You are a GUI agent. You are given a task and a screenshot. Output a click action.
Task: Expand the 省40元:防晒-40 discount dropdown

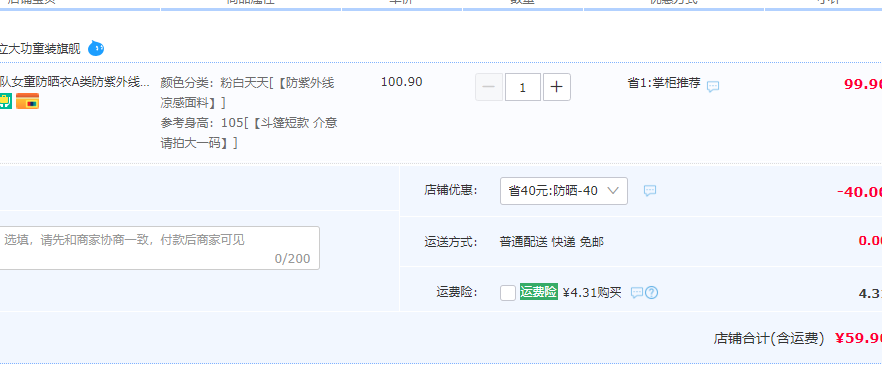click(564, 191)
